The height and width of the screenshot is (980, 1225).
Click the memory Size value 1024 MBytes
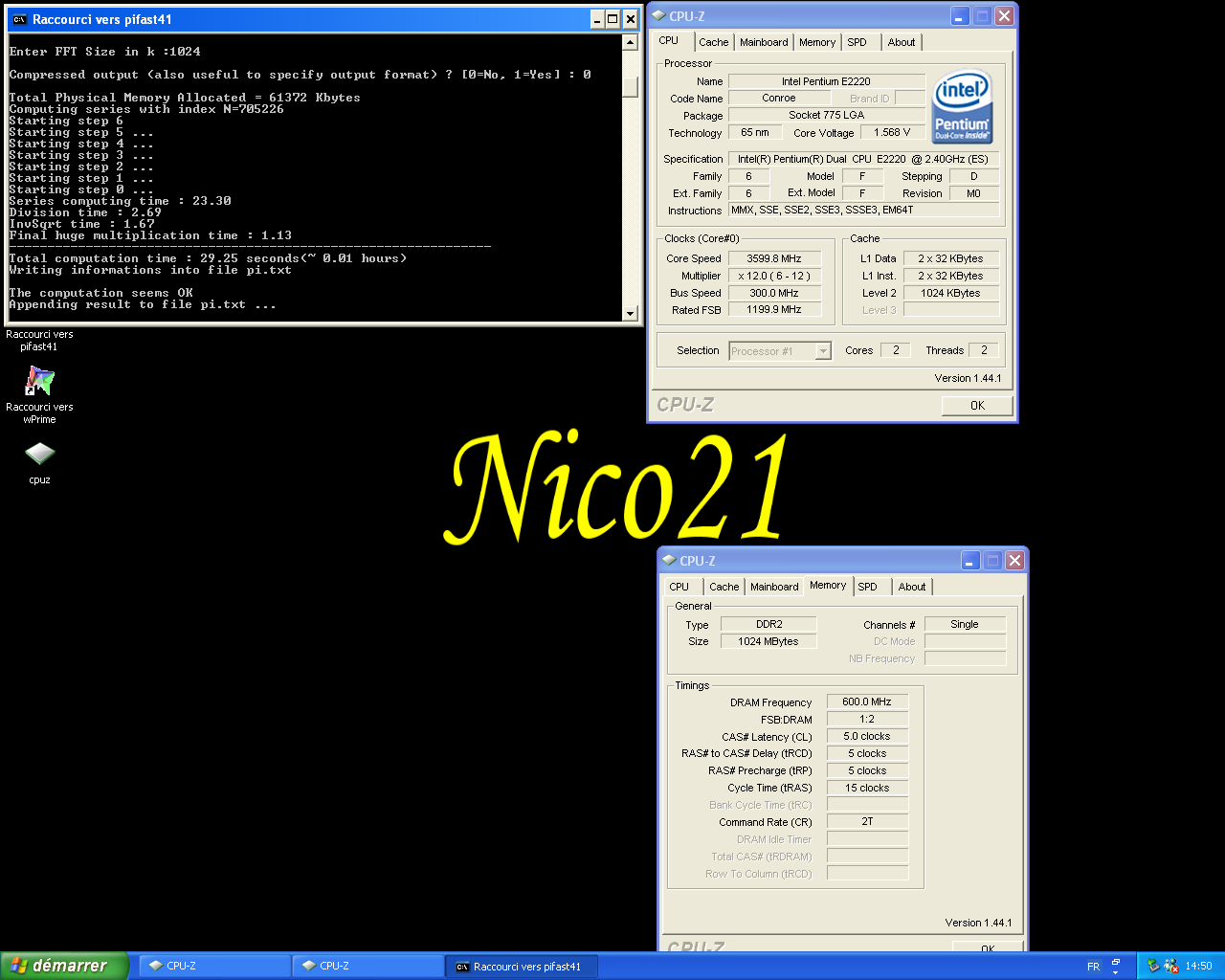pyautogui.click(x=768, y=641)
